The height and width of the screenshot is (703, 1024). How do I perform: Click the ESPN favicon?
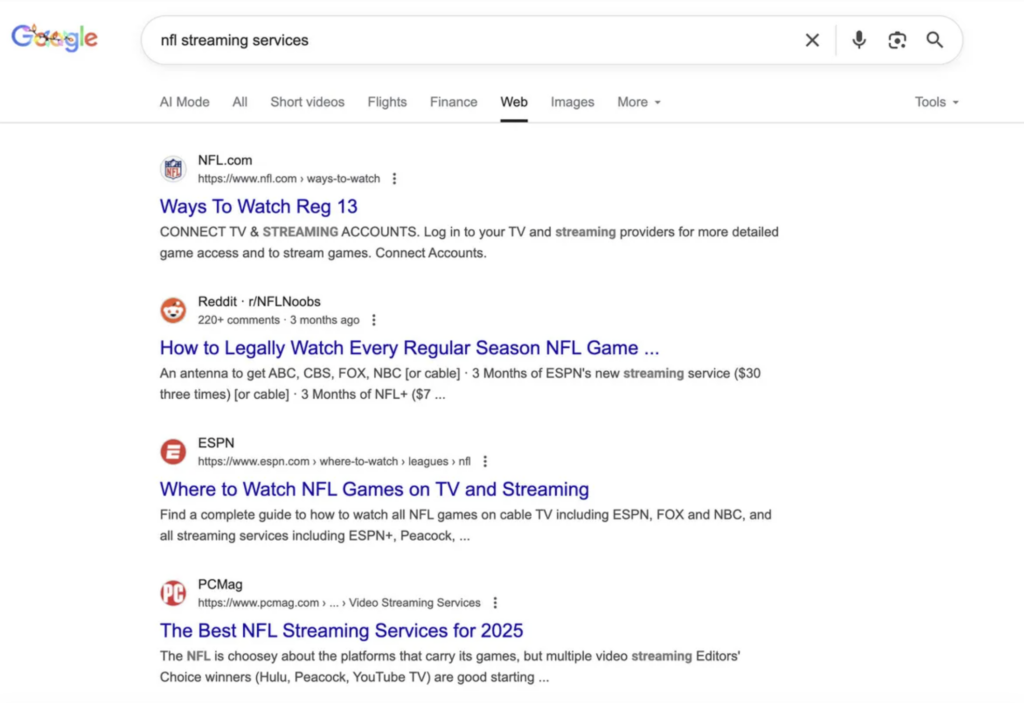coord(173,452)
